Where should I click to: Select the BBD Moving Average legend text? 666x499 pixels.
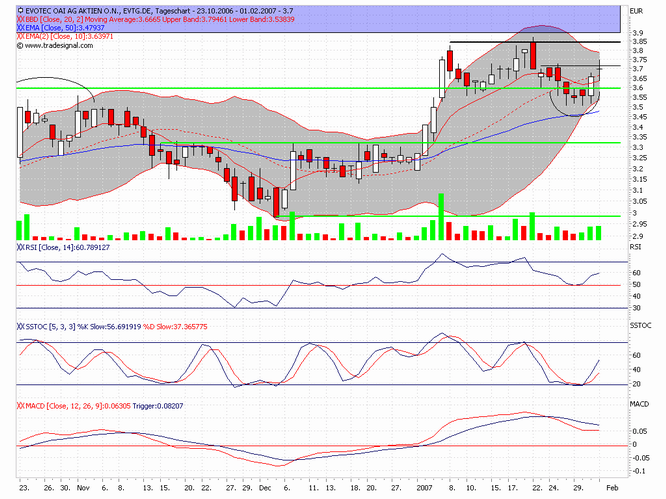click(x=159, y=19)
